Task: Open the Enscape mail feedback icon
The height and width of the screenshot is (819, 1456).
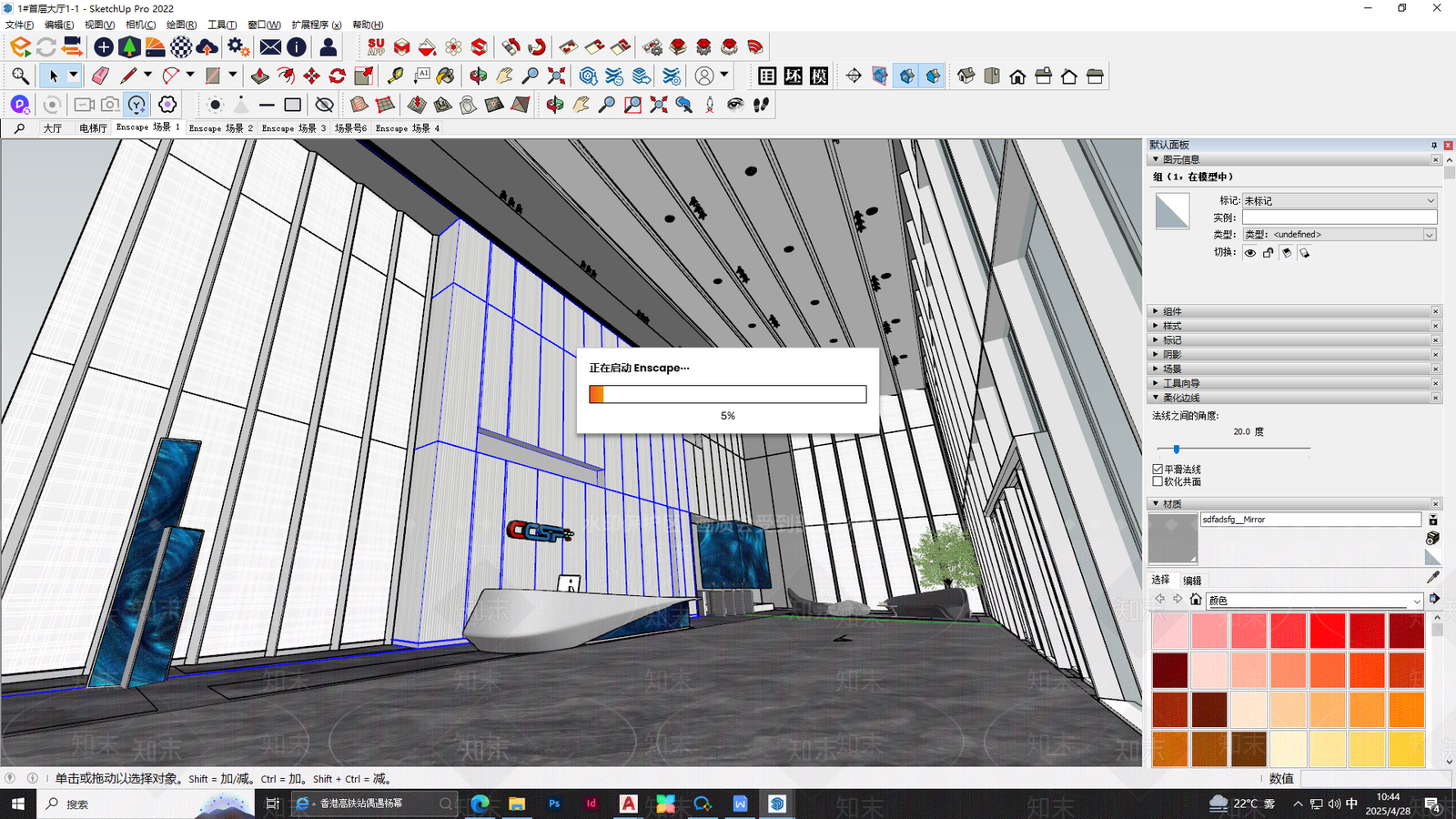Action: 270,46
